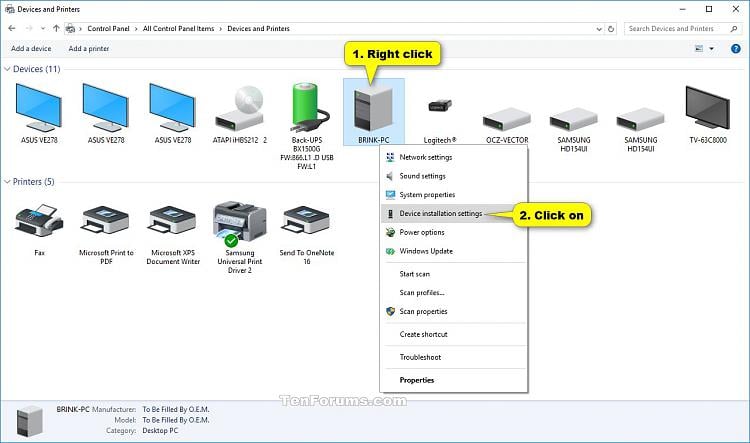Viewport: 750px width, 443px height.
Task: Choose System properties from context menu
Action: coord(453,195)
